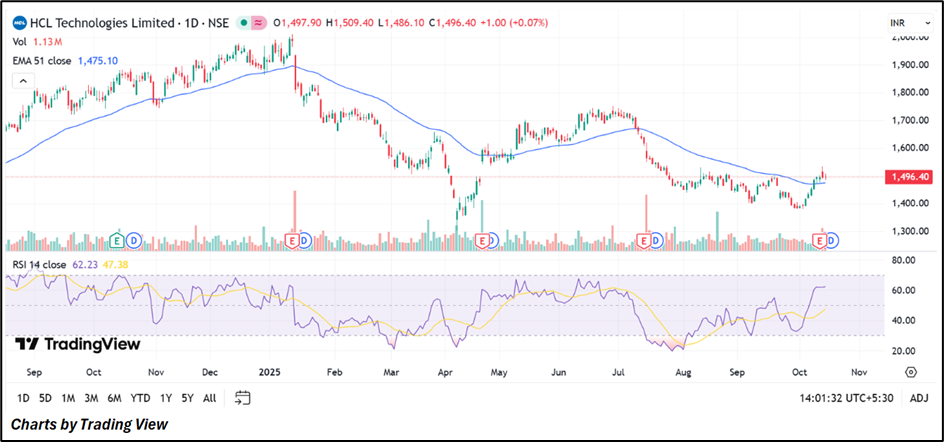Switch to the 6M time range

pyautogui.click(x=115, y=398)
